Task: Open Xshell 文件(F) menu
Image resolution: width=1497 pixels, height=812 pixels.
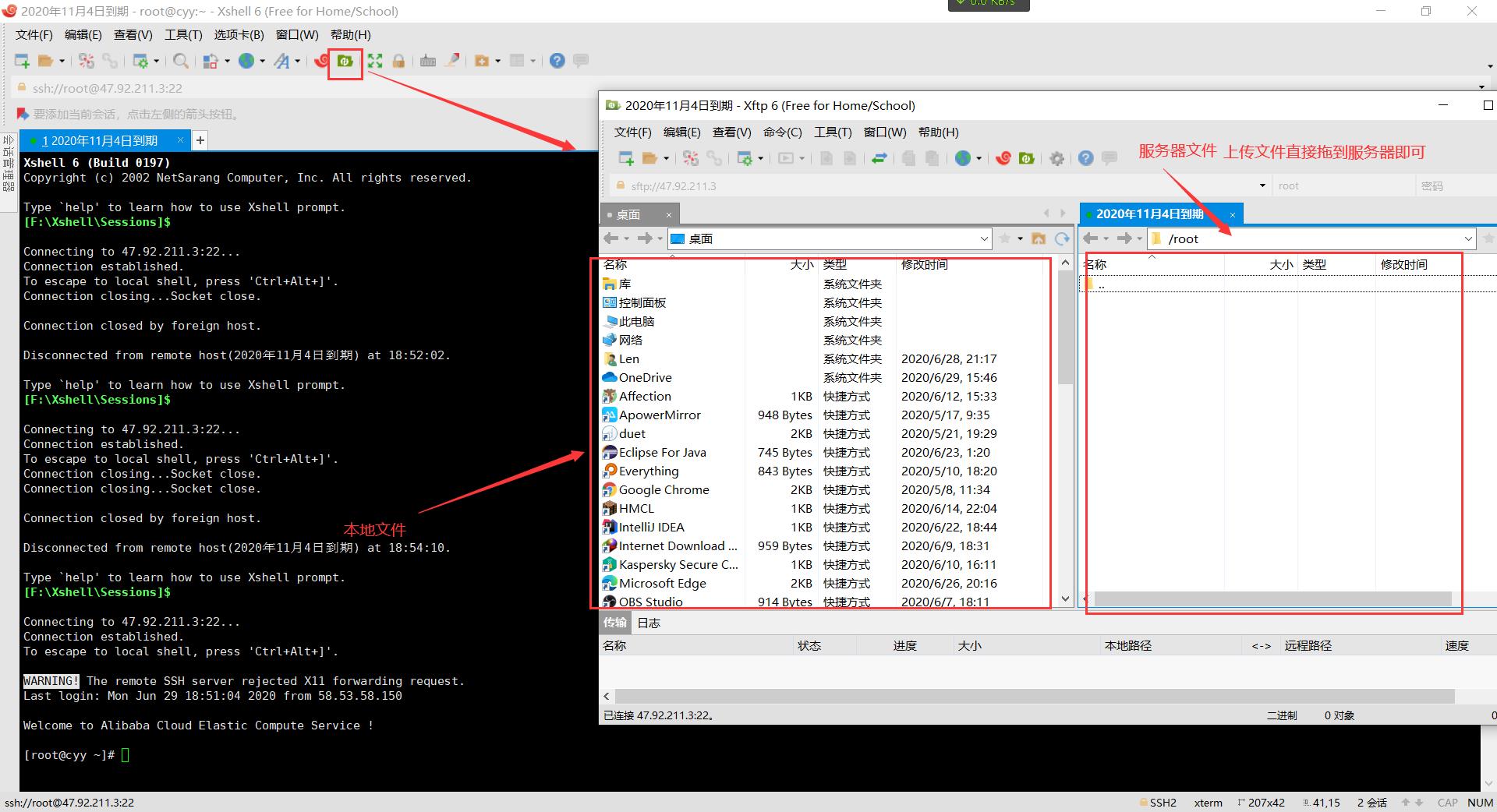Action: coord(34,34)
